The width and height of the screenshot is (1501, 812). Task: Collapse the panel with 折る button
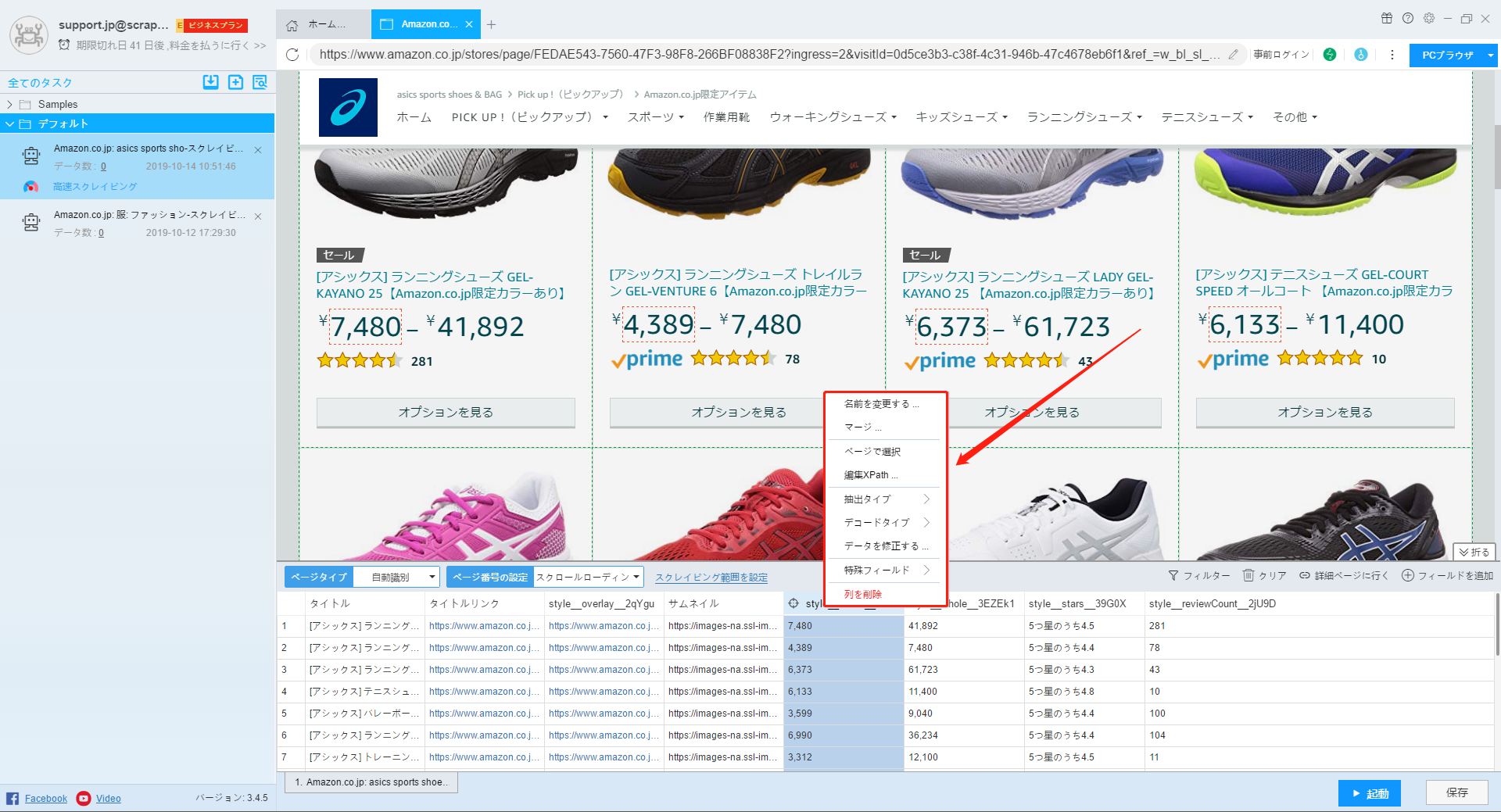[x=1474, y=552]
